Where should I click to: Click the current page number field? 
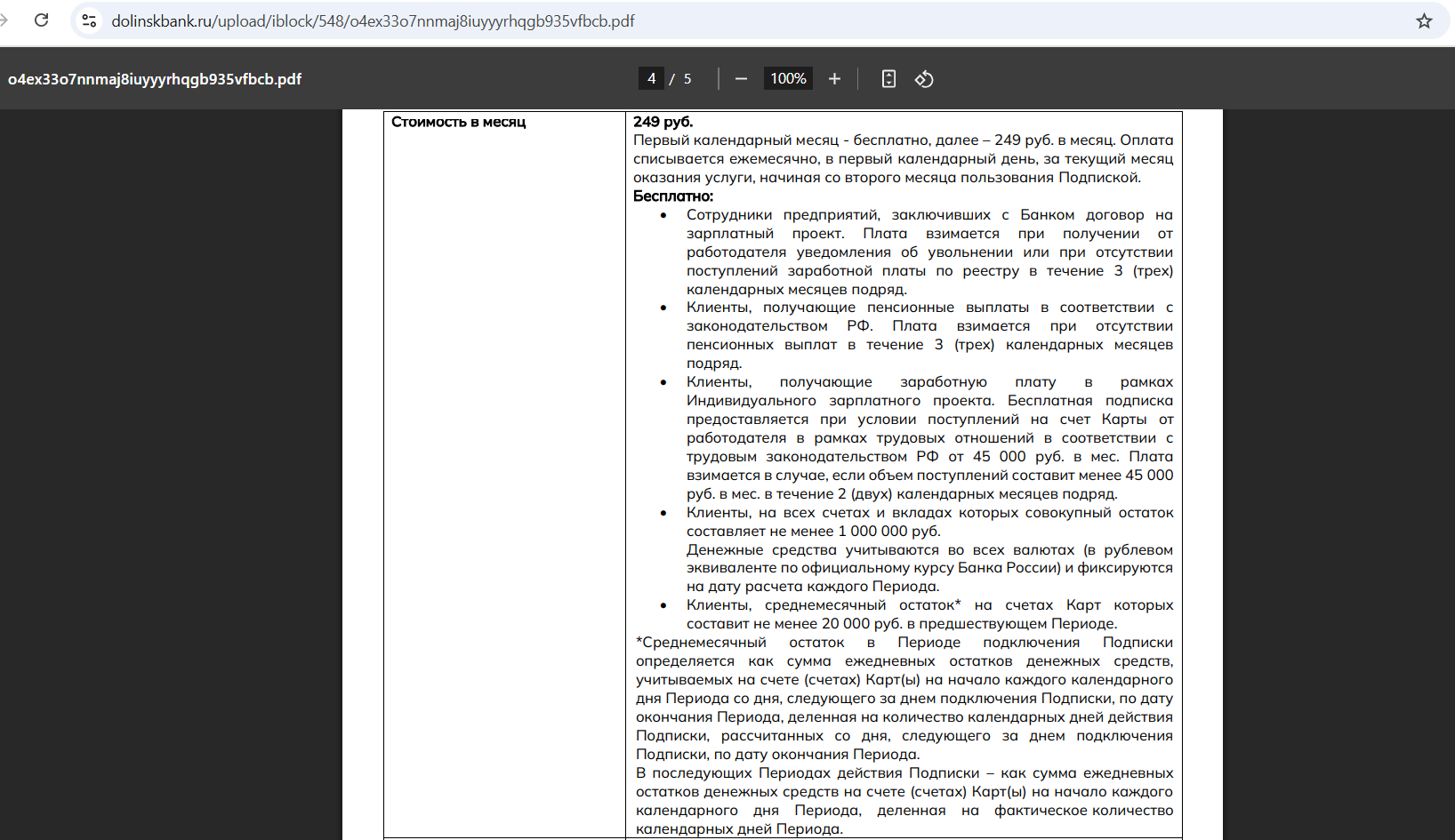click(x=651, y=79)
